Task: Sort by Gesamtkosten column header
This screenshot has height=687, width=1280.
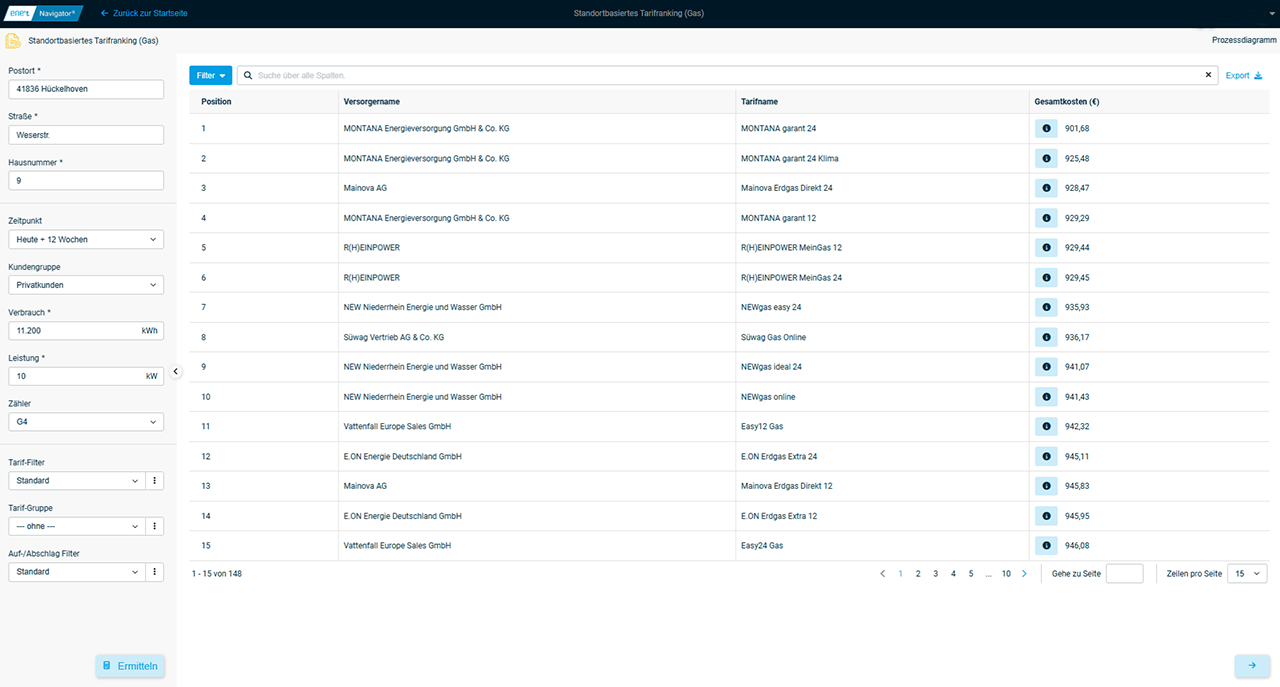Action: [x=1068, y=102]
